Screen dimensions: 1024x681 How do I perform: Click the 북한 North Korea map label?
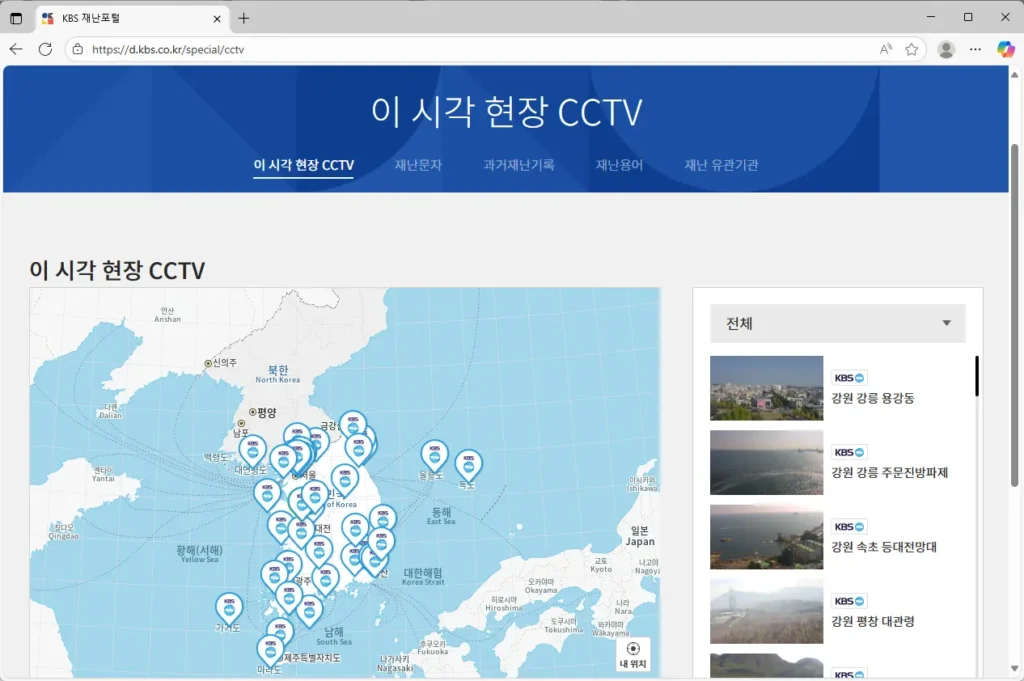pos(278,373)
